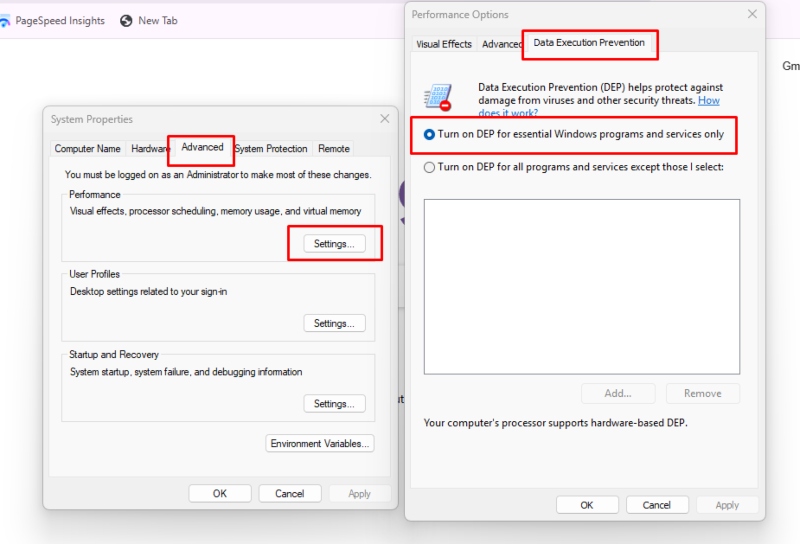
Task: Open the PageSpeed Insights bookmark label
Action: [x=60, y=21]
